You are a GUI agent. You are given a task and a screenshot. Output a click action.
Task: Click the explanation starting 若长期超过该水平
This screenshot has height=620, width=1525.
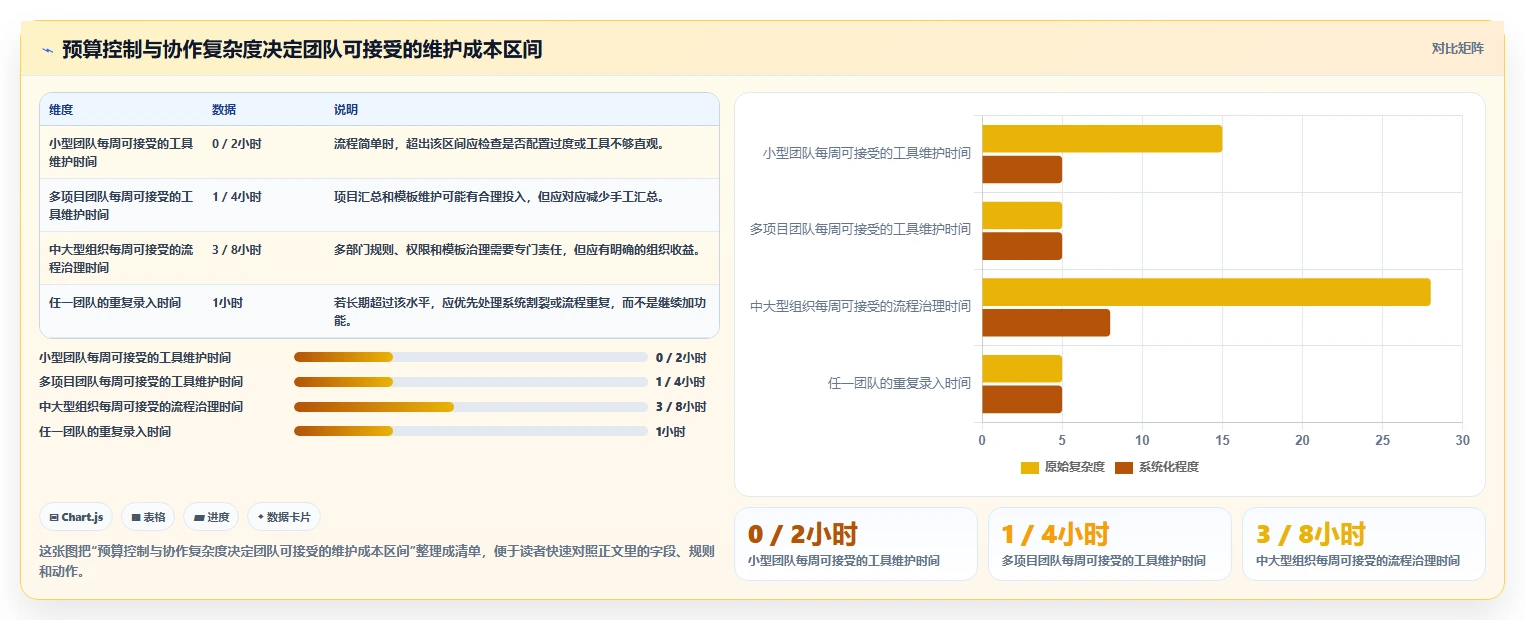click(520, 312)
